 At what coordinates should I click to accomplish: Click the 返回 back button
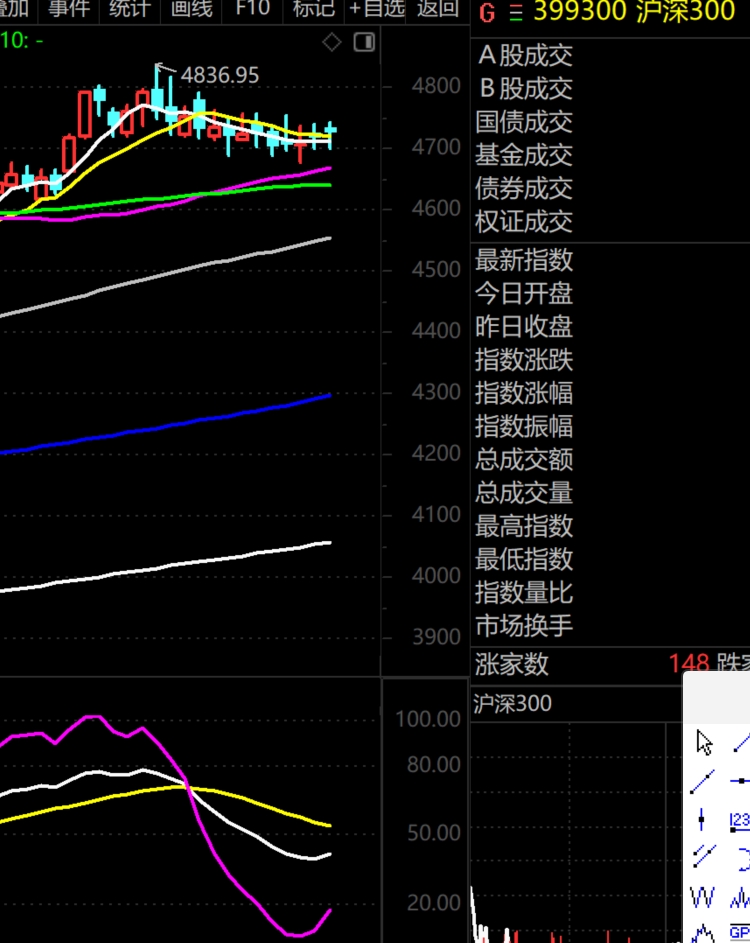[x=437, y=10]
